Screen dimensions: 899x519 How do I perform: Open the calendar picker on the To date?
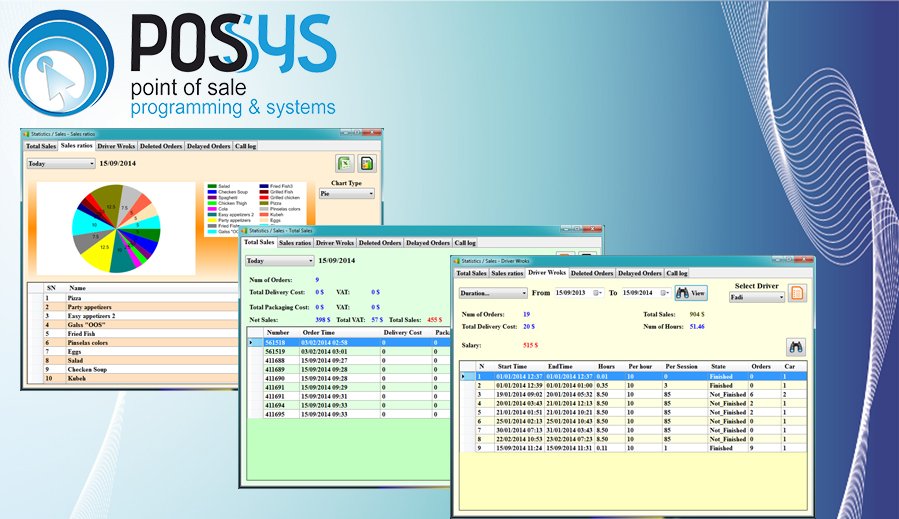pos(665,293)
